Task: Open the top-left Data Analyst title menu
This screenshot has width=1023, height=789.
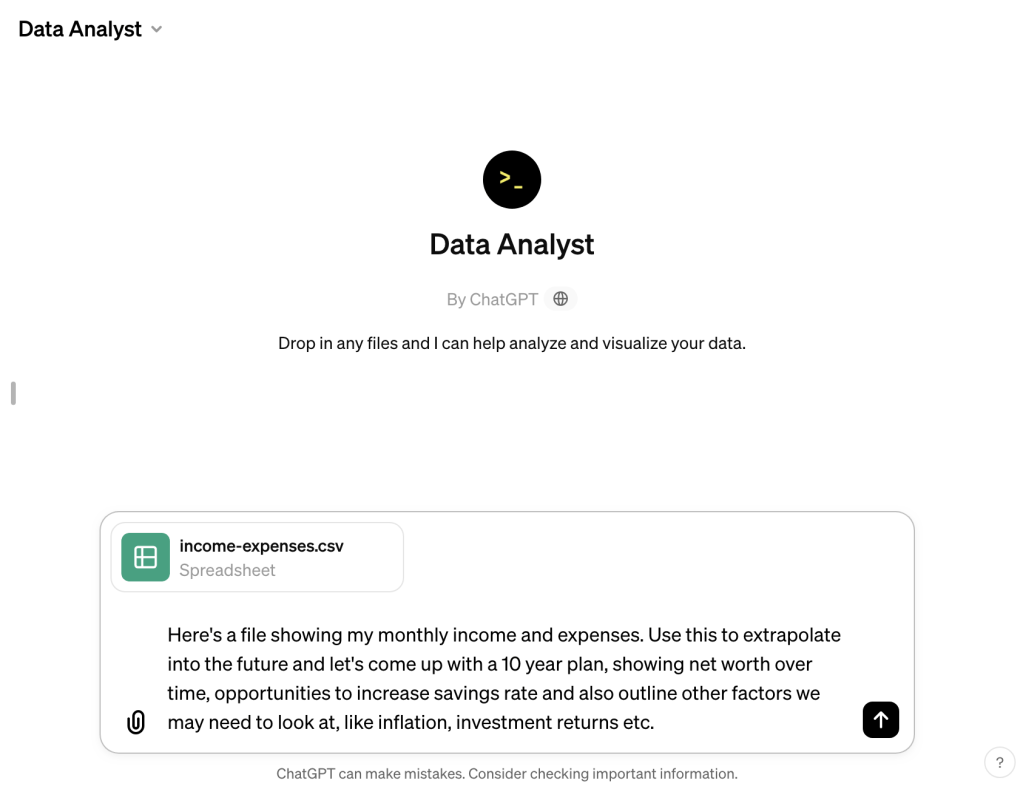Action: tap(80, 29)
